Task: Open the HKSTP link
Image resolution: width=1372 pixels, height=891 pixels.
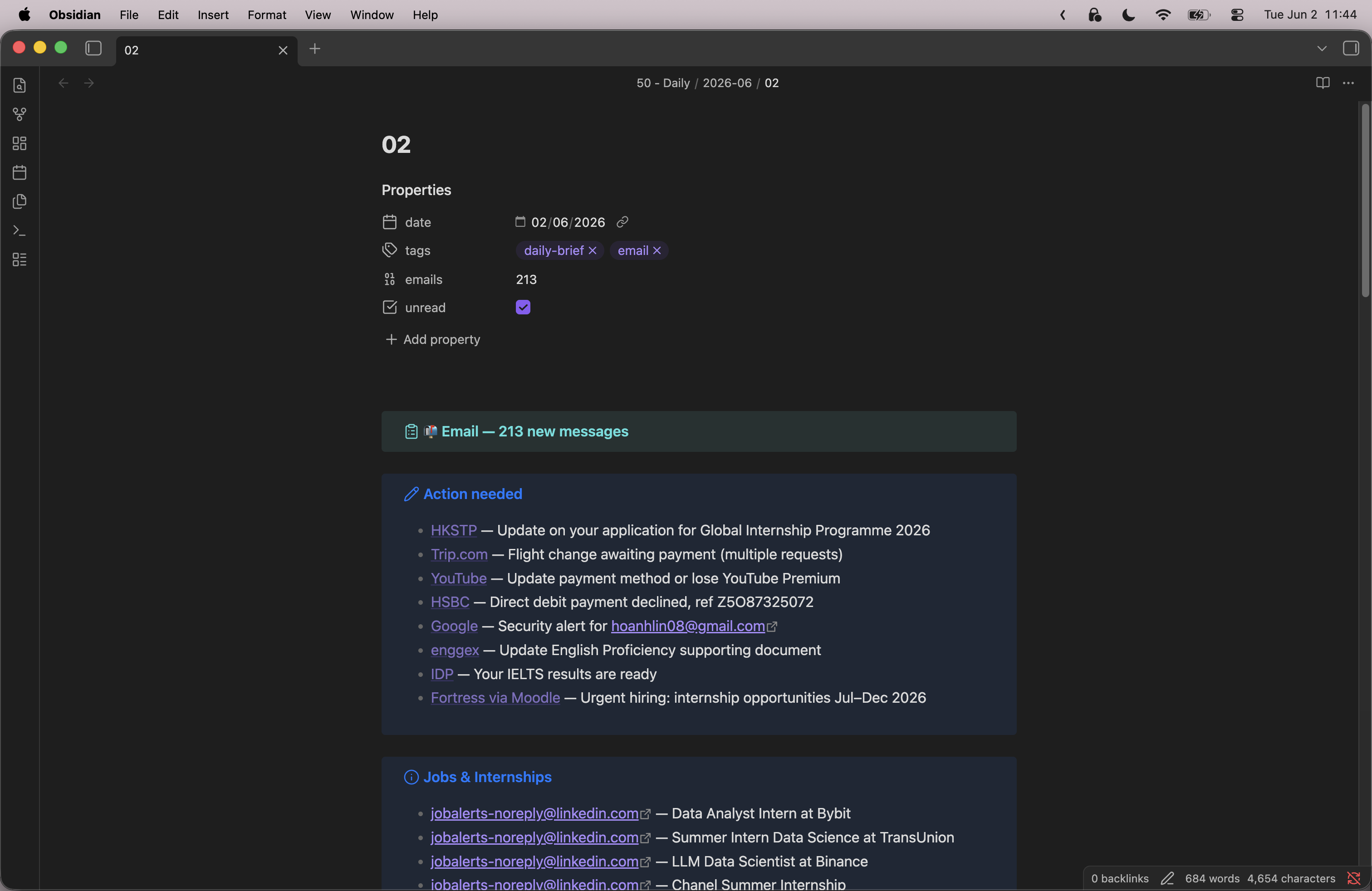Action: click(454, 529)
